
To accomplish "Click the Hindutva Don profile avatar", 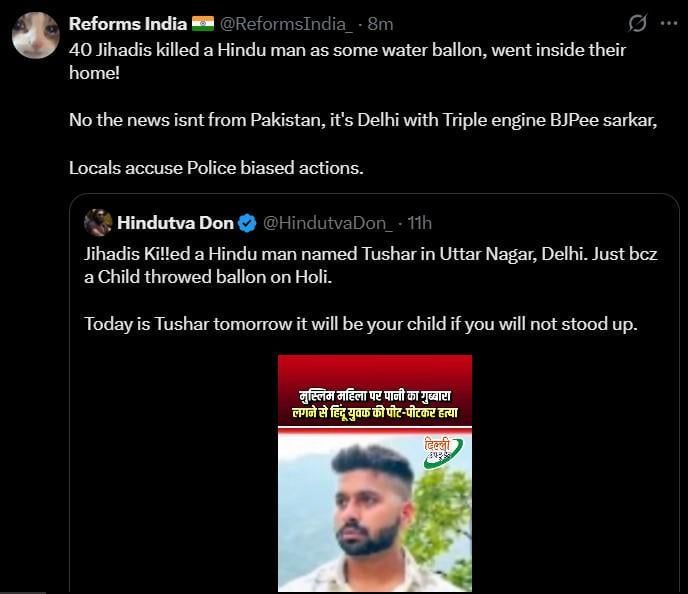I will point(97,222).
